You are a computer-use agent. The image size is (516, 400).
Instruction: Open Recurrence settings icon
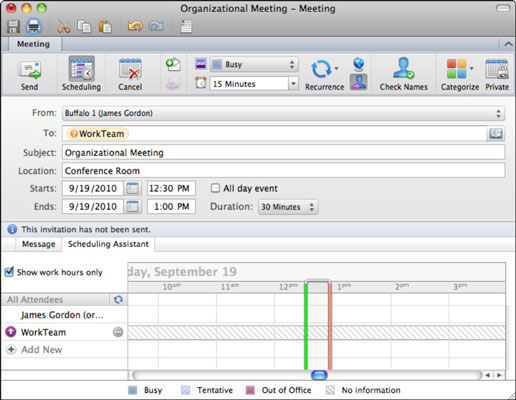(321, 69)
